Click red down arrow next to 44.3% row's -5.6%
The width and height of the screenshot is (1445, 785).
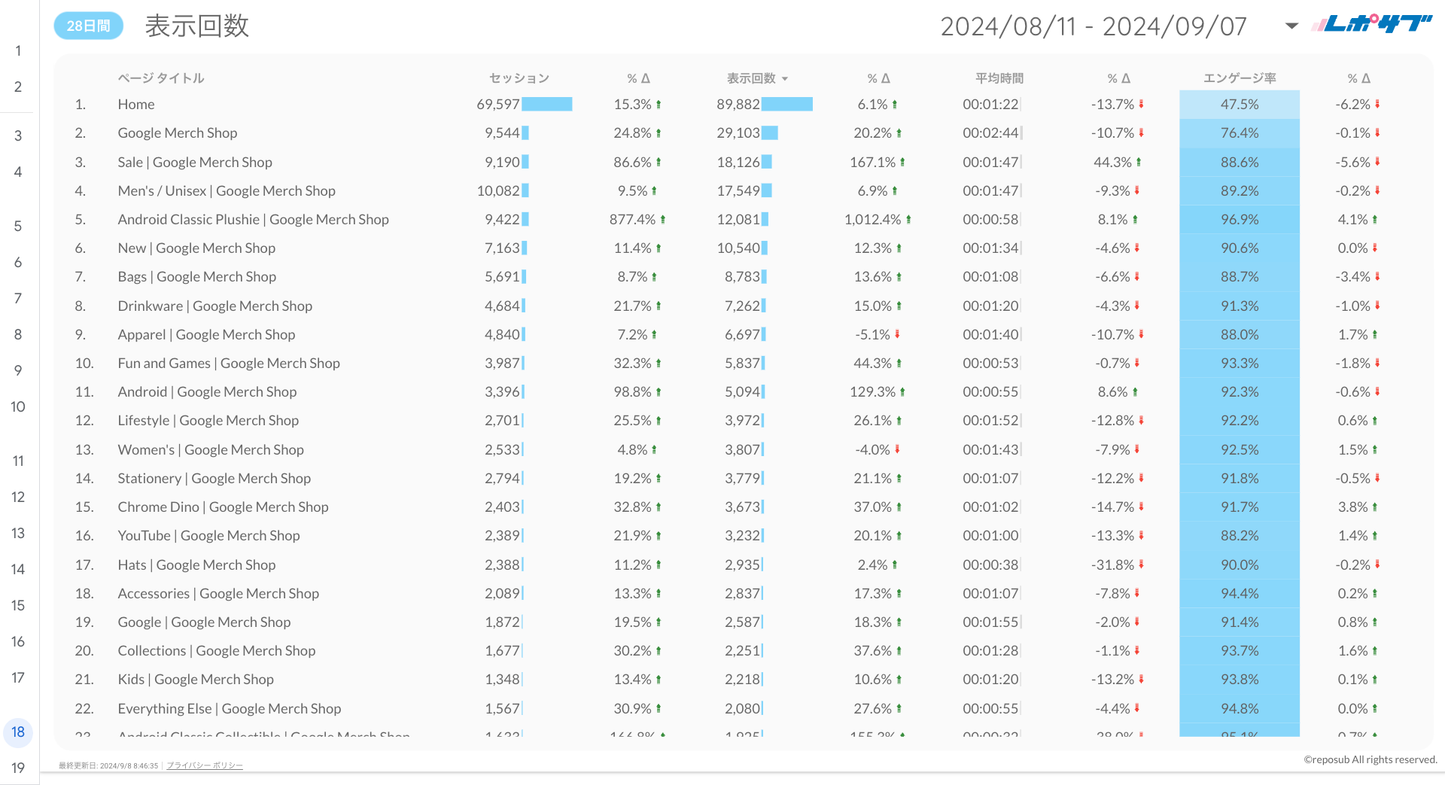point(1377,162)
